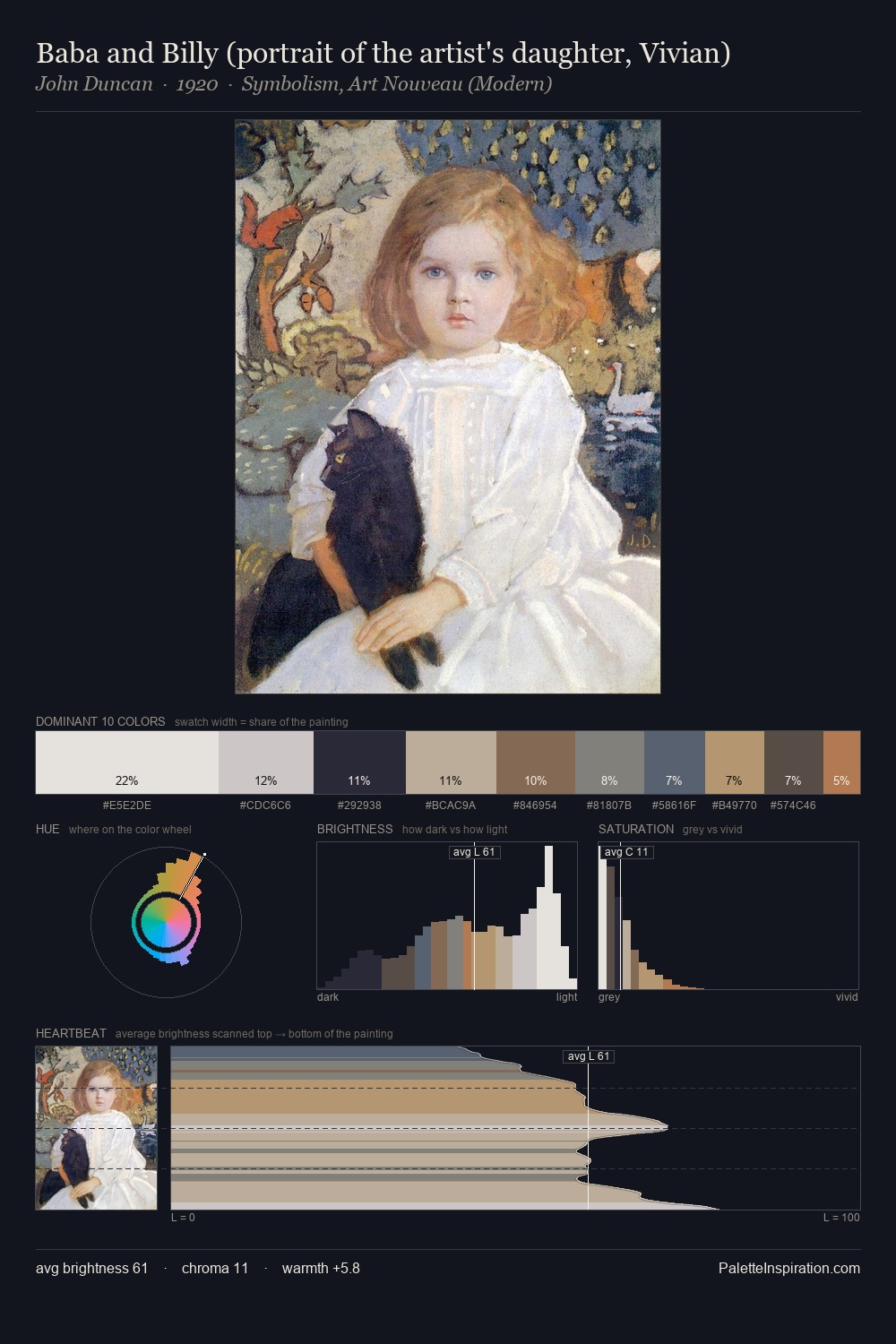896x1344 pixels.
Task: Click the hex code '#292938' text
Action: [x=359, y=806]
